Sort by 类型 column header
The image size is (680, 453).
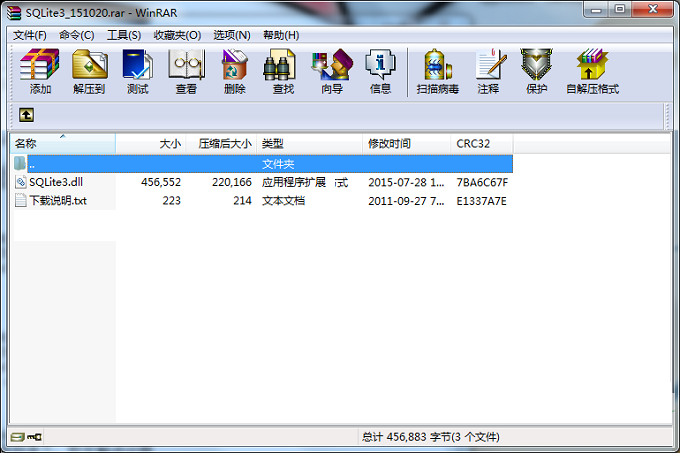[x=309, y=143]
